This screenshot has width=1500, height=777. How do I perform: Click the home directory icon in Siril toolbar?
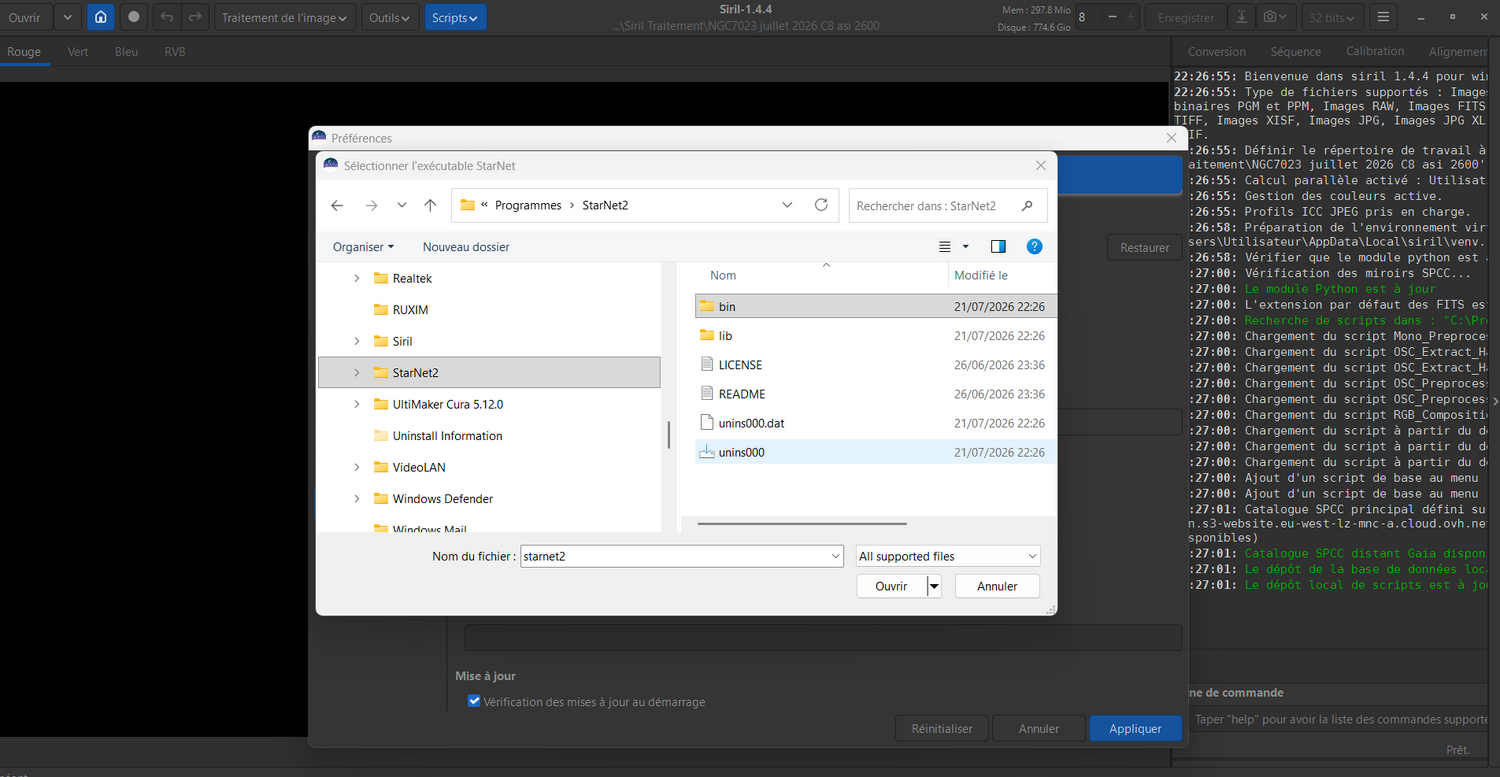pyautogui.click(x=101, y=17)
